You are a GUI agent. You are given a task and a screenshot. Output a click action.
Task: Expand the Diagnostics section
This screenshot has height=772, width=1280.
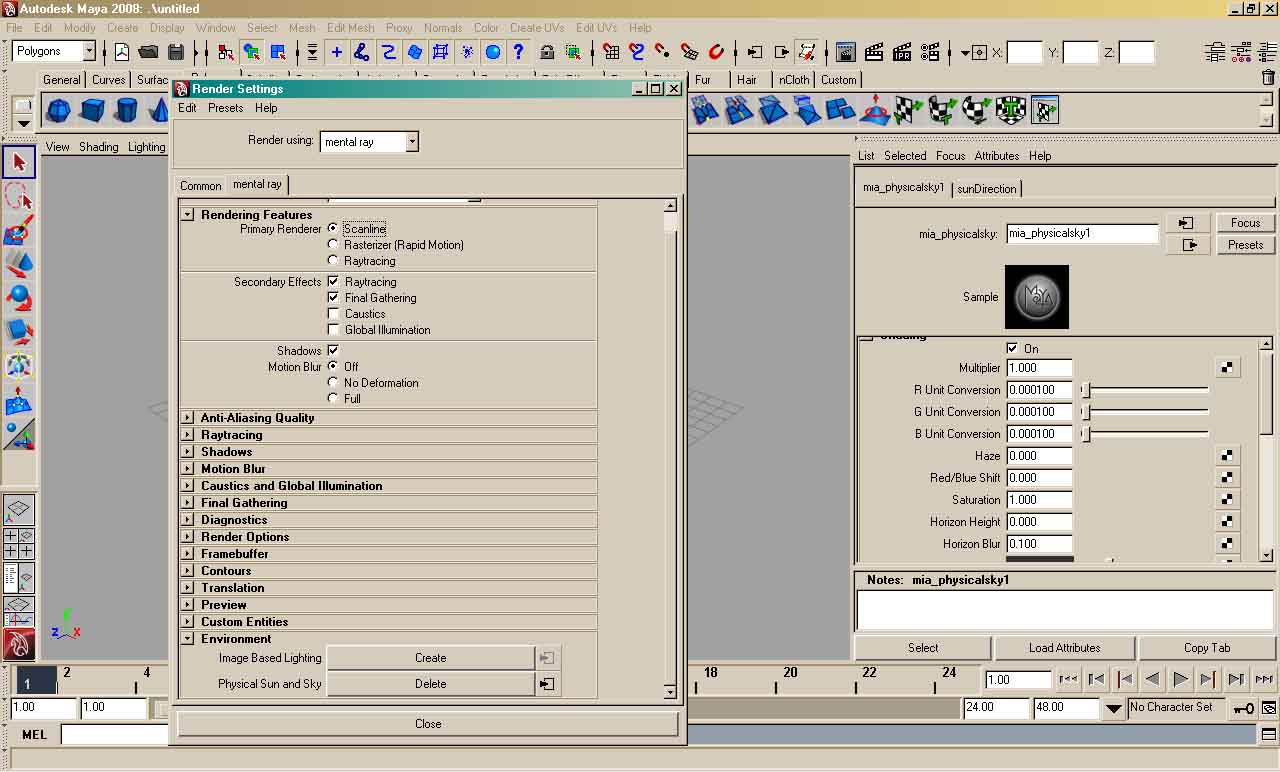tap(187, 520)
